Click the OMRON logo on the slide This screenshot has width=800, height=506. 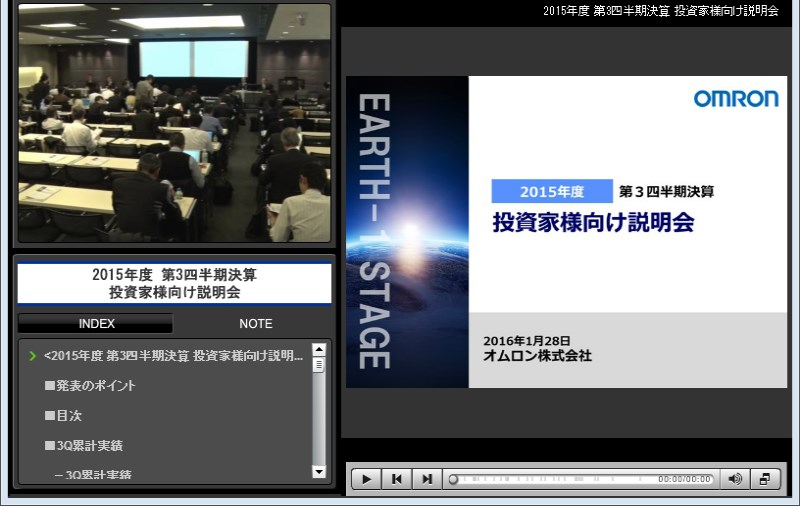click(x=736, y=98)
